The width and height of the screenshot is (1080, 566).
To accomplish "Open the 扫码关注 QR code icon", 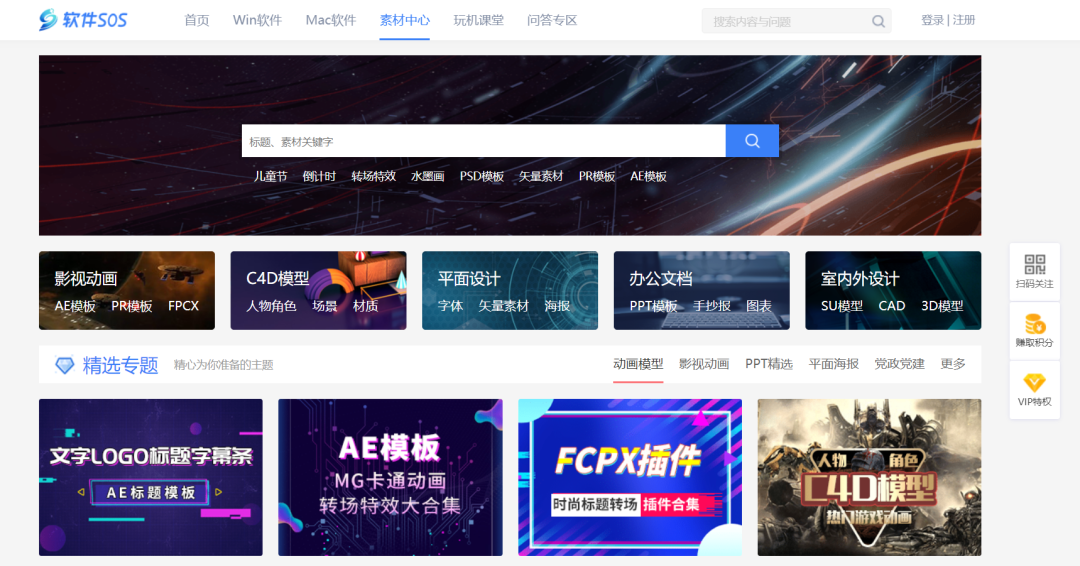I will [1034, 265].
